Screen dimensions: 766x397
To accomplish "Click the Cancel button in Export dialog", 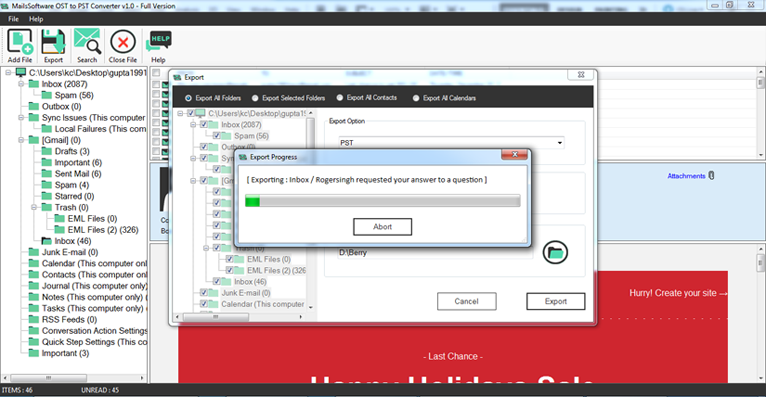I will coord(467,301).
